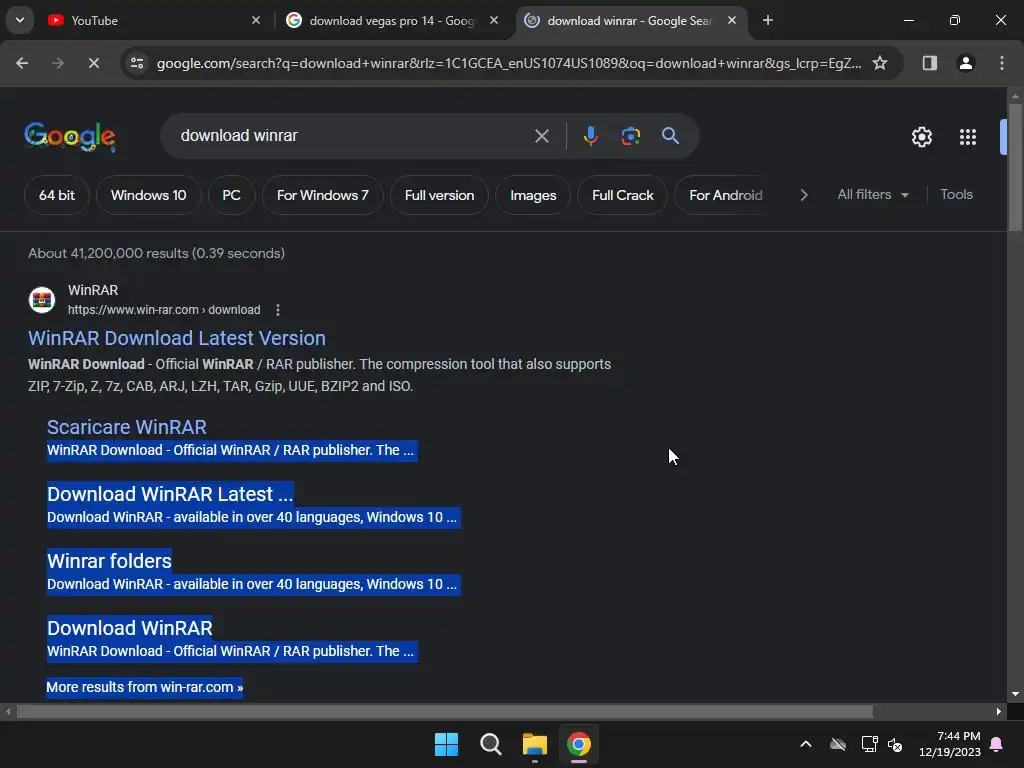Apply the Full version chip
Viewport: 1024px width, 768px height.
(440, 195)
